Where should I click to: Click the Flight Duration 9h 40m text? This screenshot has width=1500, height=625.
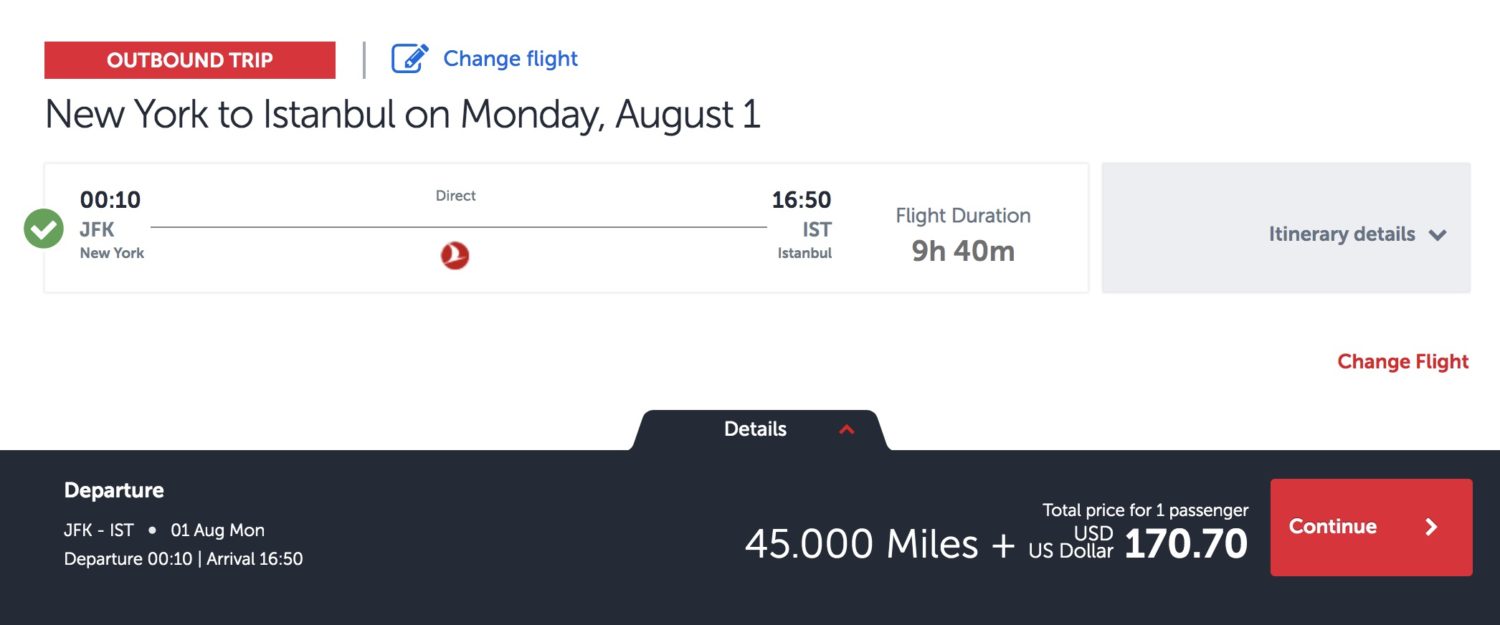coord(963,236)
